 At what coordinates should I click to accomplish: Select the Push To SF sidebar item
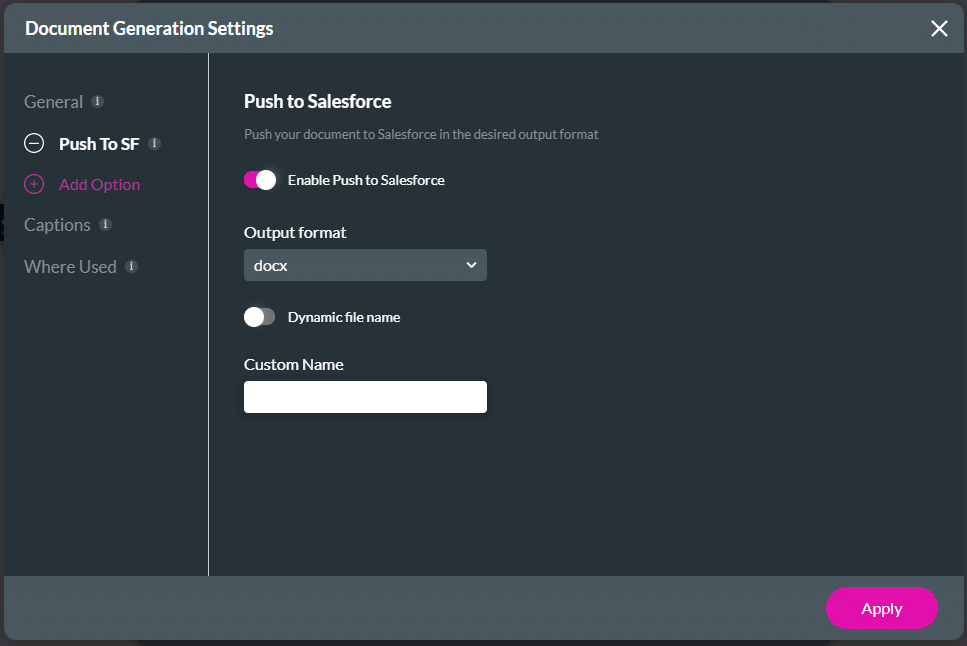[99, 144]
